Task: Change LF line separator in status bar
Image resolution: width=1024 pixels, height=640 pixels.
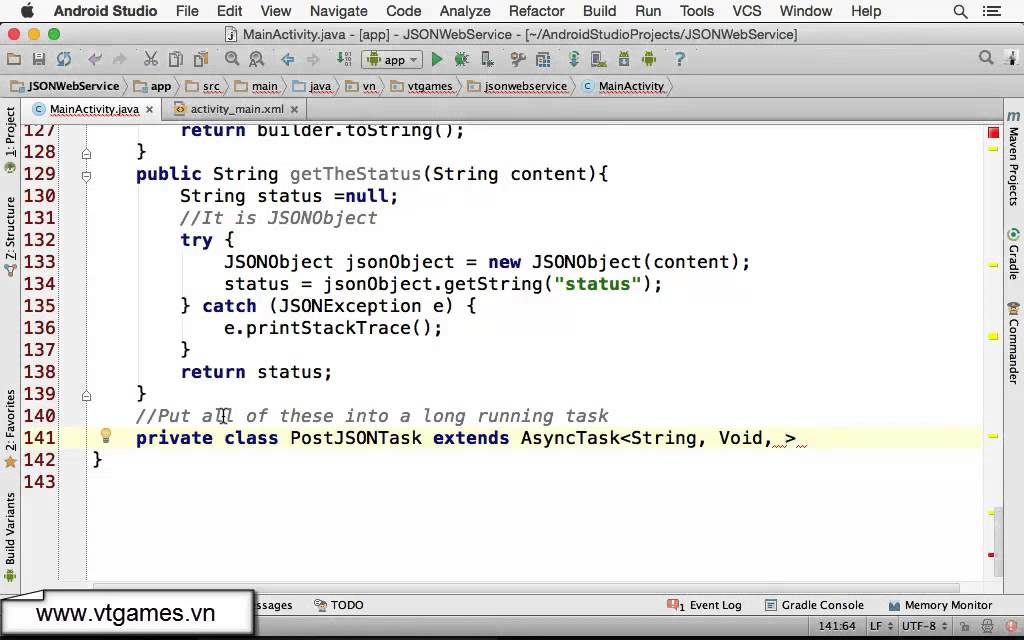Action: point(880,626)
